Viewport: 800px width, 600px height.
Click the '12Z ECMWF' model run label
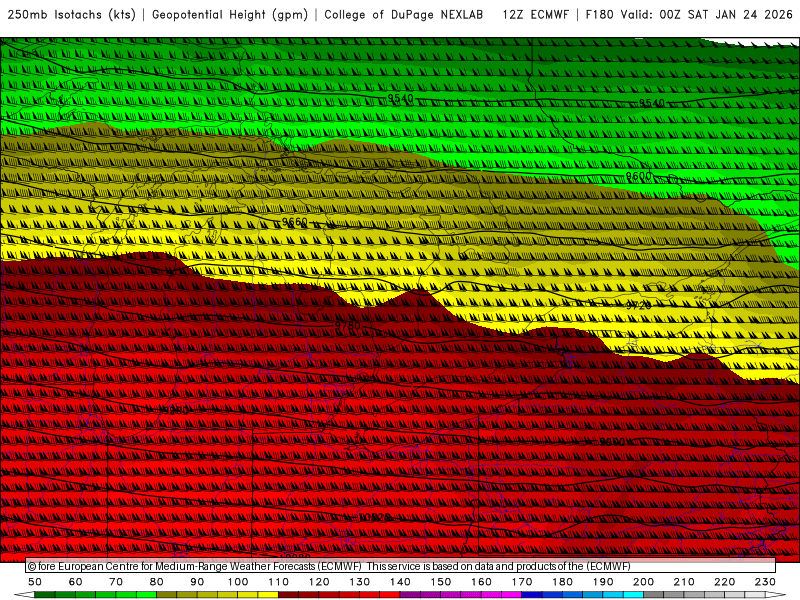point(535,15)
